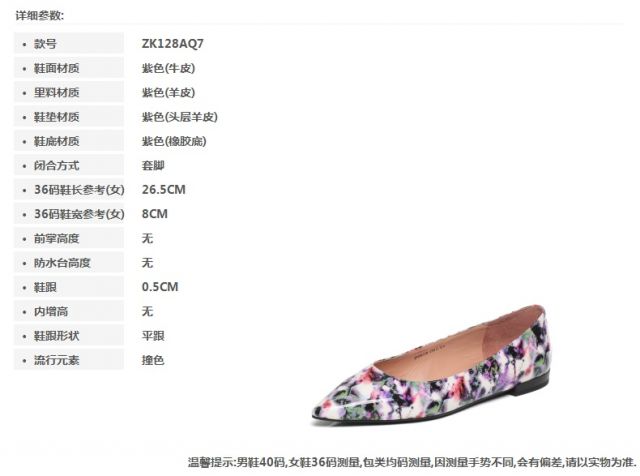Click the 鞋跟形状 label
This screenshot has height=476, width=640.
(56, 336)
